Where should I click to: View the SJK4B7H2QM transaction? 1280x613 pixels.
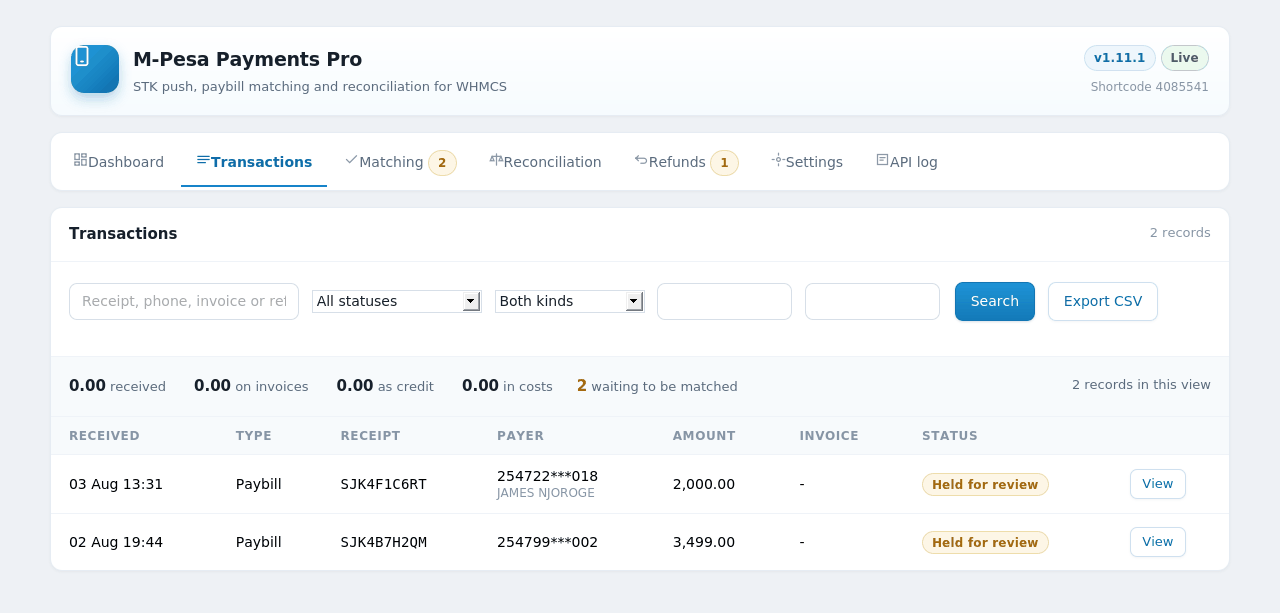1158,542
